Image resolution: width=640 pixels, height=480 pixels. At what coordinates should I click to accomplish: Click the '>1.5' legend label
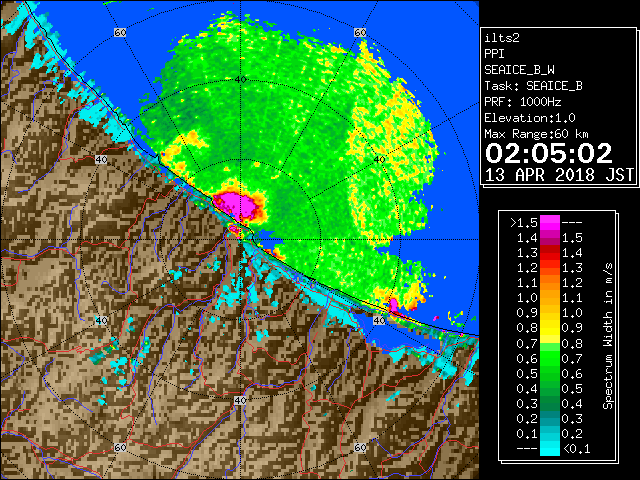523,223
